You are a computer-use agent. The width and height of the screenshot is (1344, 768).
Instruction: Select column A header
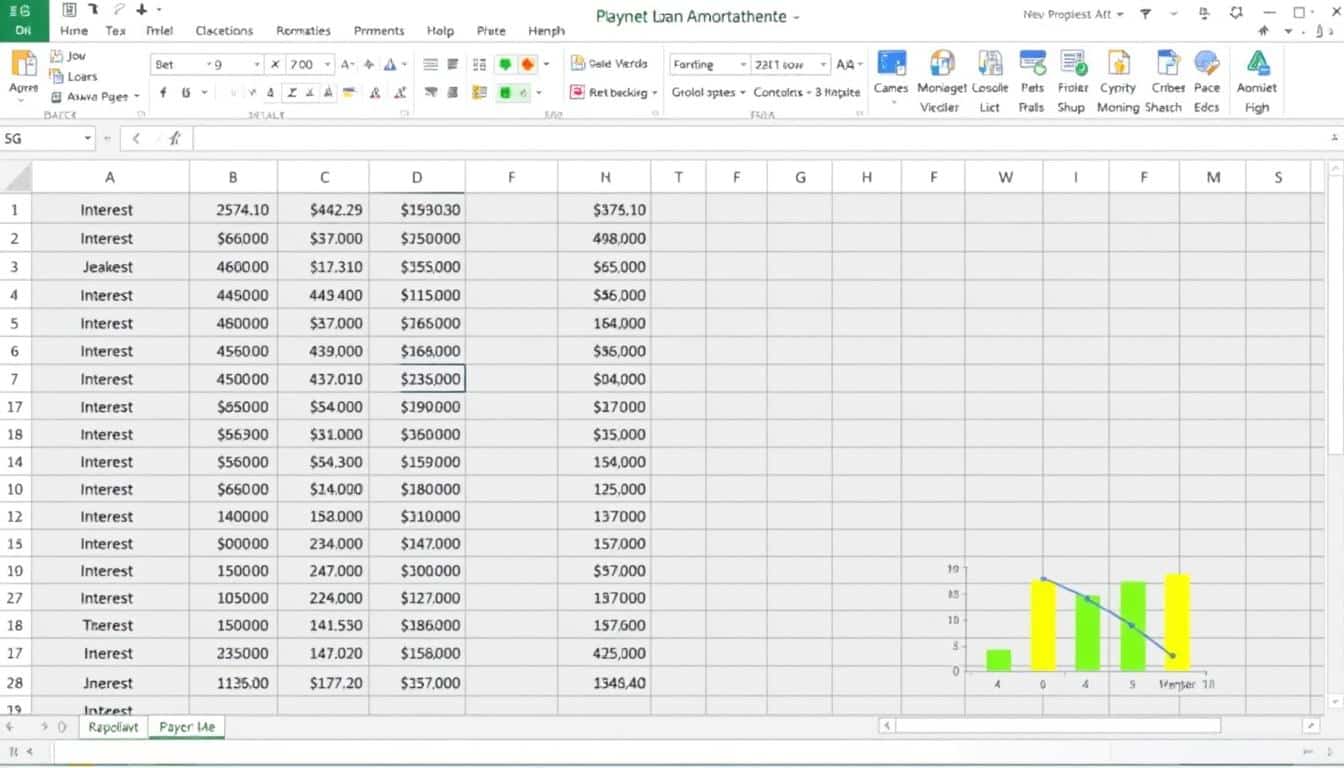[x=110, y=177]
